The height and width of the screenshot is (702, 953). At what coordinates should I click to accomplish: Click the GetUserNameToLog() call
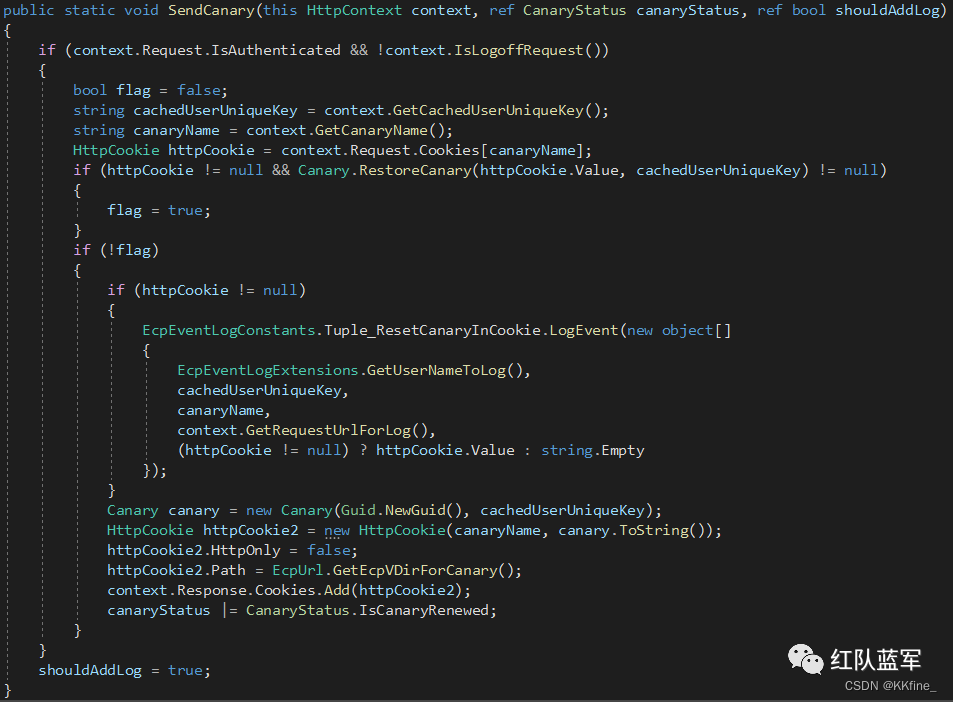coord(445,371)
